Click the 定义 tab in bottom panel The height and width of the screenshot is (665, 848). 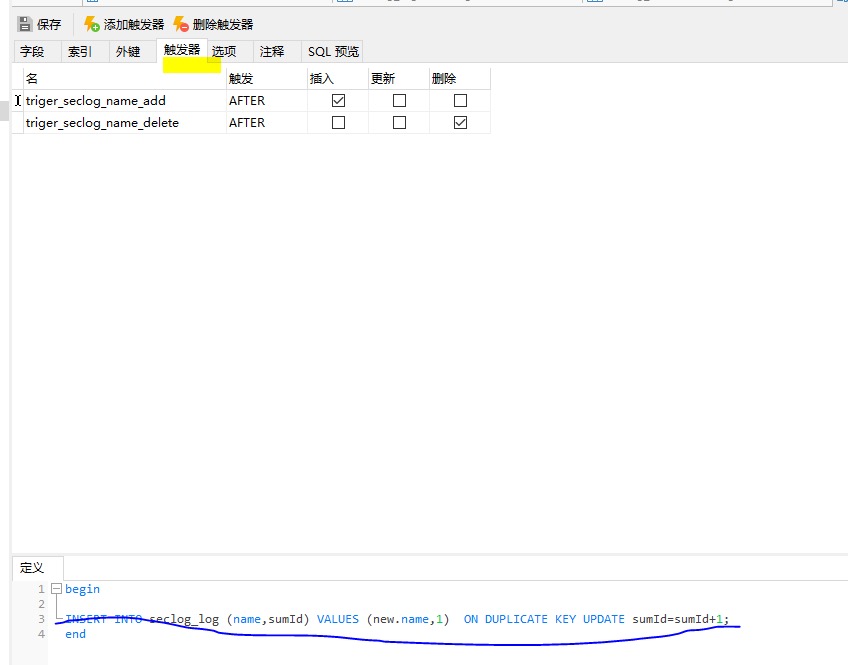(x=33, y=568)
